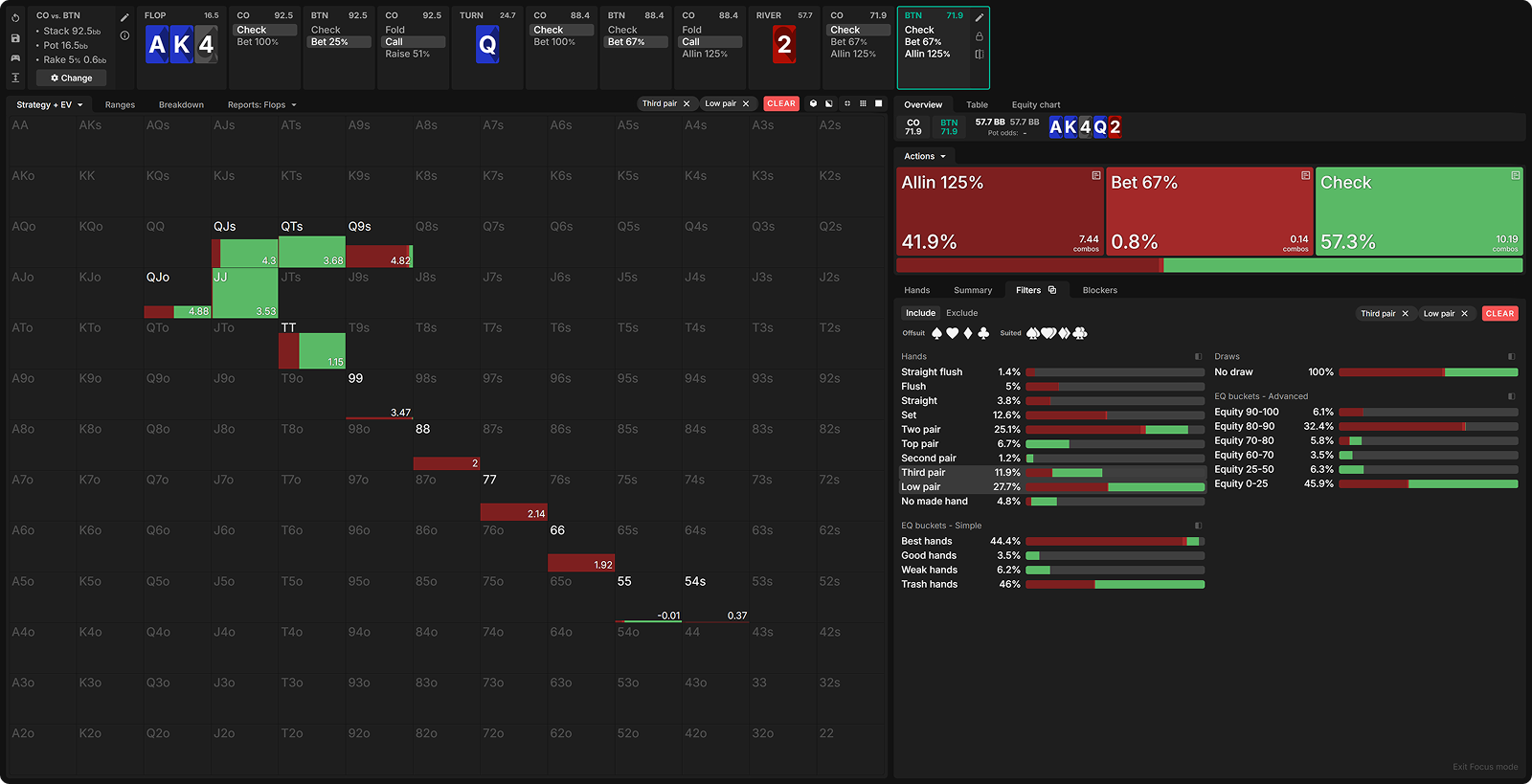Viewport: 1532px width, 784px height.
Task: Select the suited clubs filter icon
Action: click(x=1080, y=333)
